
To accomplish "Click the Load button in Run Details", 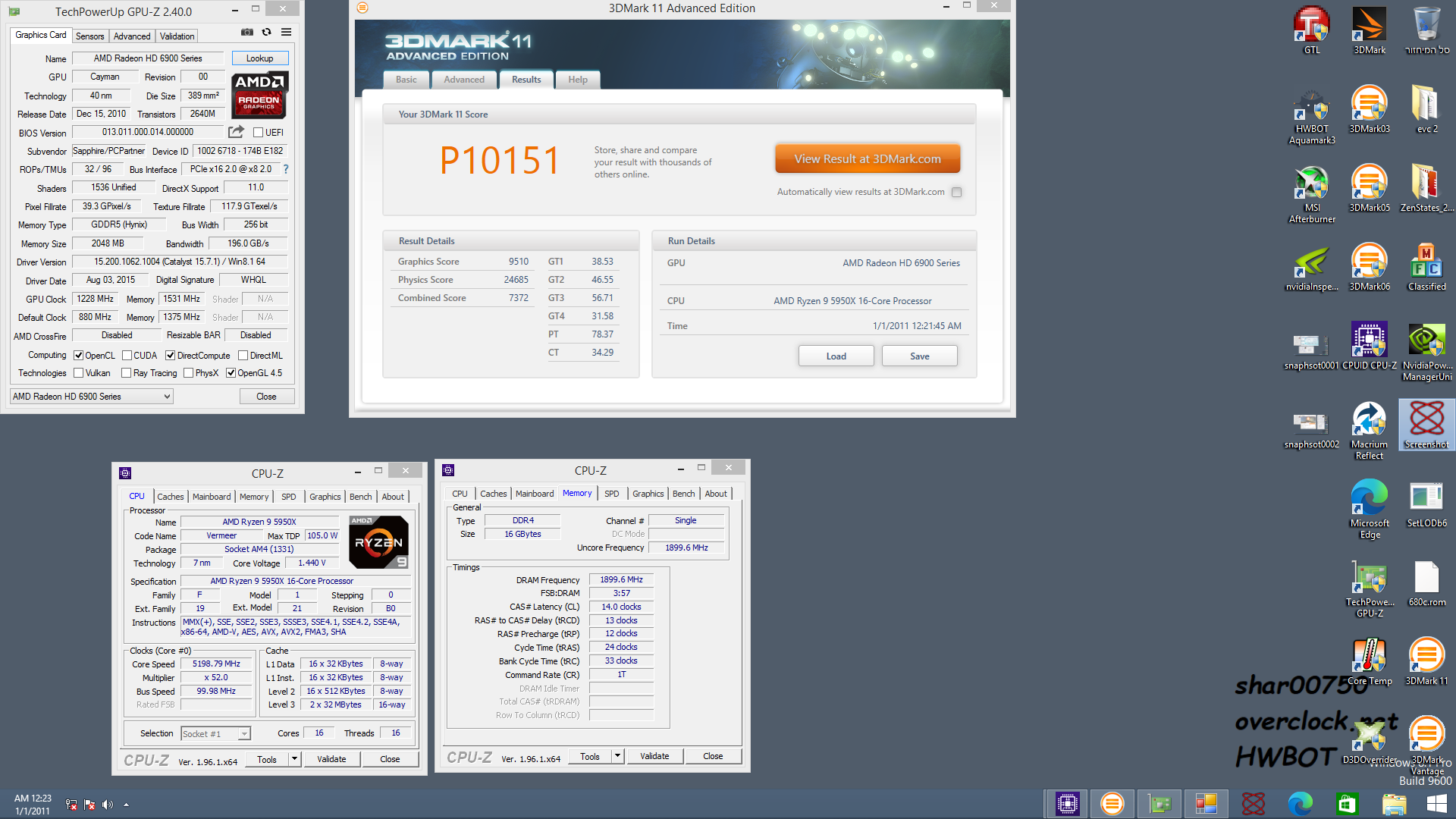I will click(x=836, y=356).
